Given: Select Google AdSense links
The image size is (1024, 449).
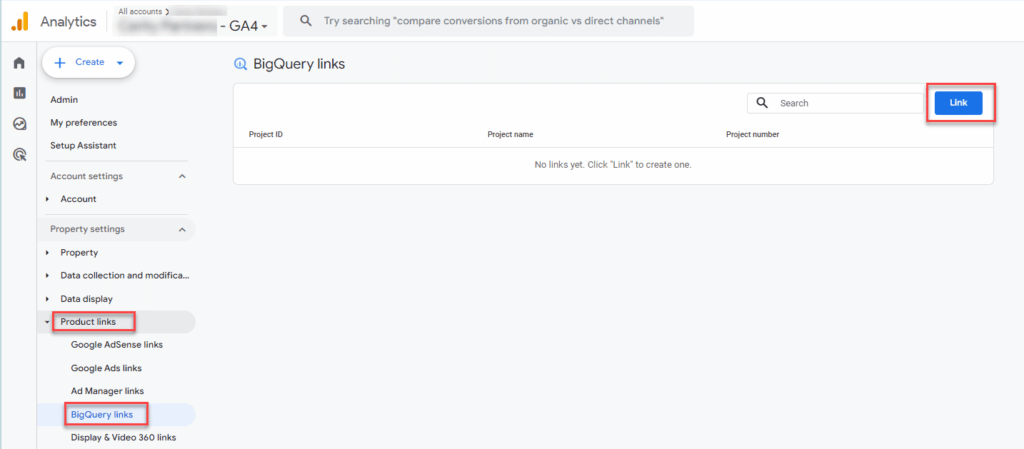Looking at the screenshot, I should pyautogui.click(x=117, y=345).
